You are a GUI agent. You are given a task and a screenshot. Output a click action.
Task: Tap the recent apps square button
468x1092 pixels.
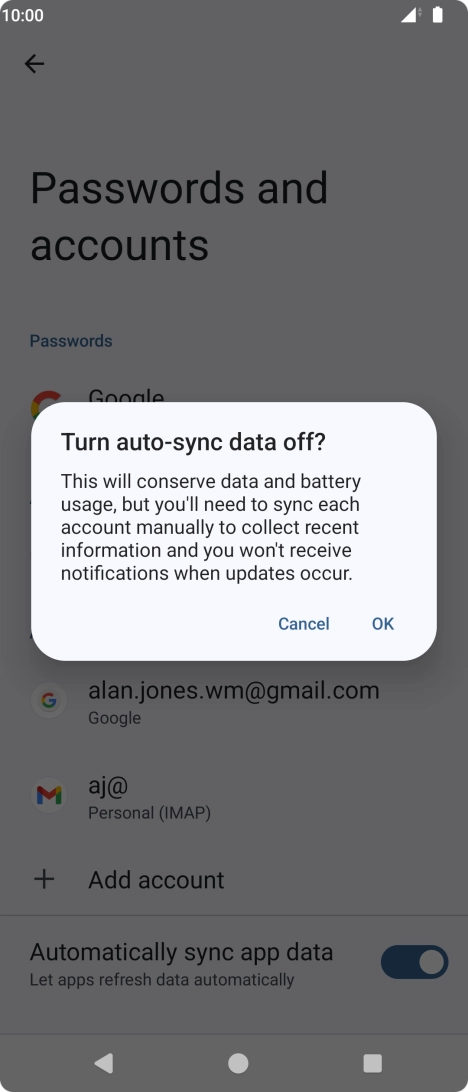(373, 1063)
